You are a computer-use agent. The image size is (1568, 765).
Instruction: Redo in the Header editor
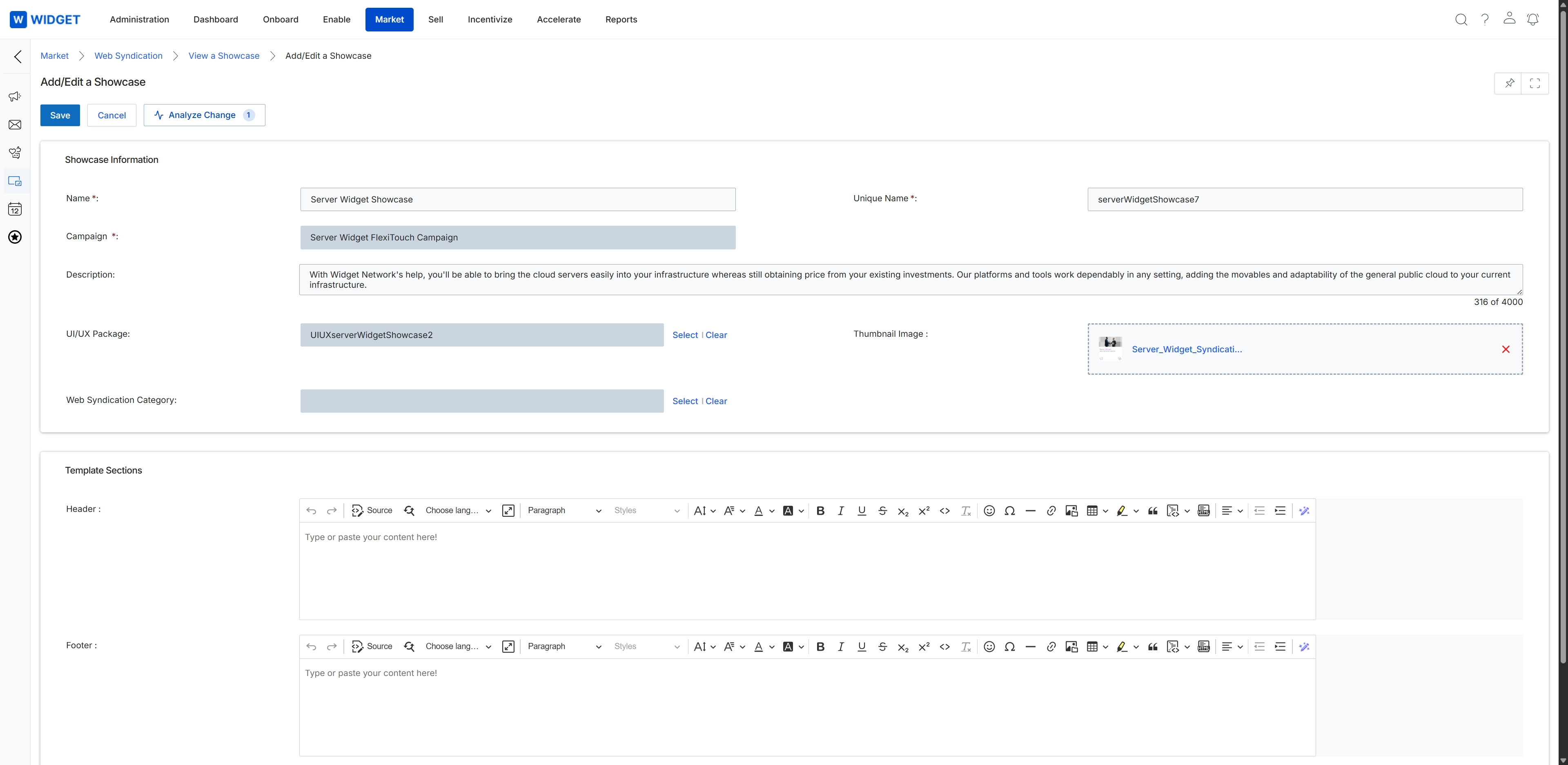tap(332, 511)
